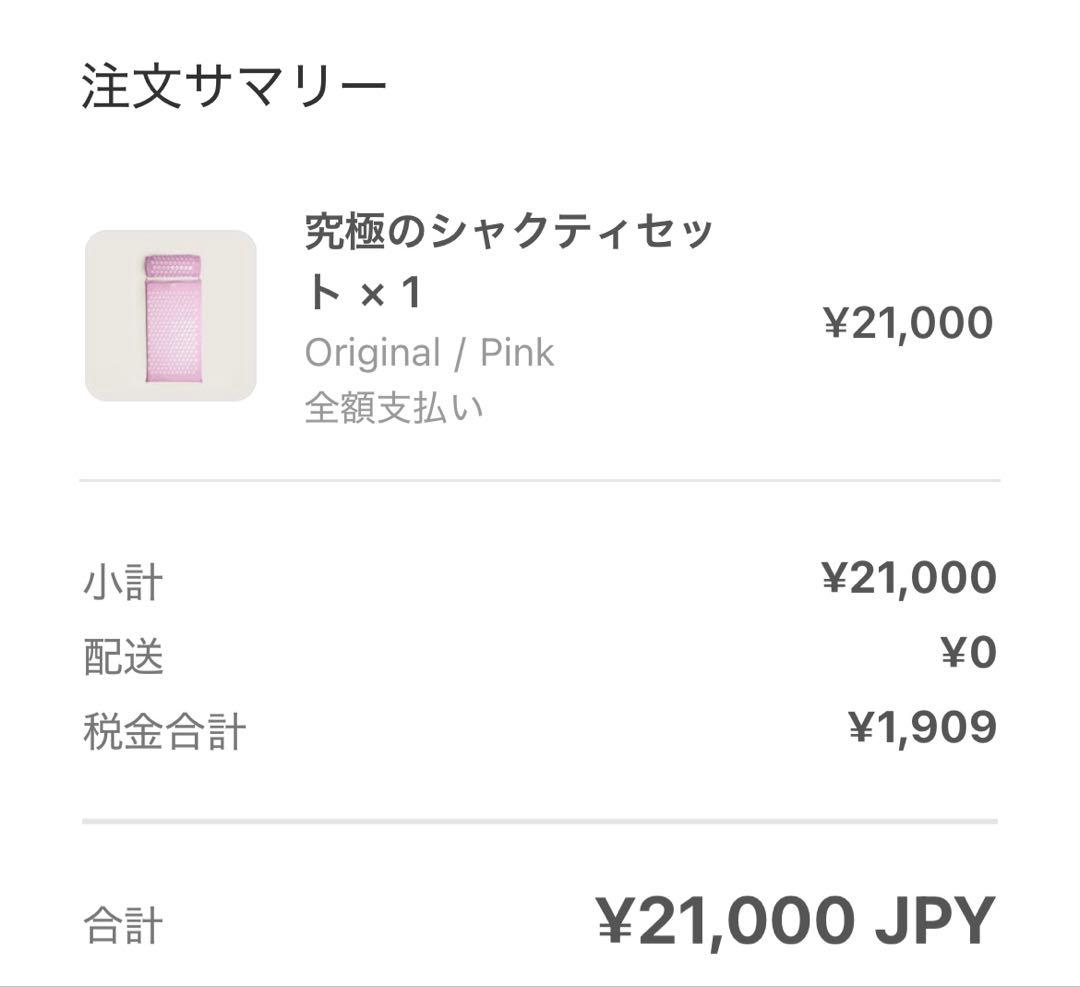Viewport: 1080px width, 987px height.
Task: Click the ¥21,000 subtotal amount
Action: (908, 578)
